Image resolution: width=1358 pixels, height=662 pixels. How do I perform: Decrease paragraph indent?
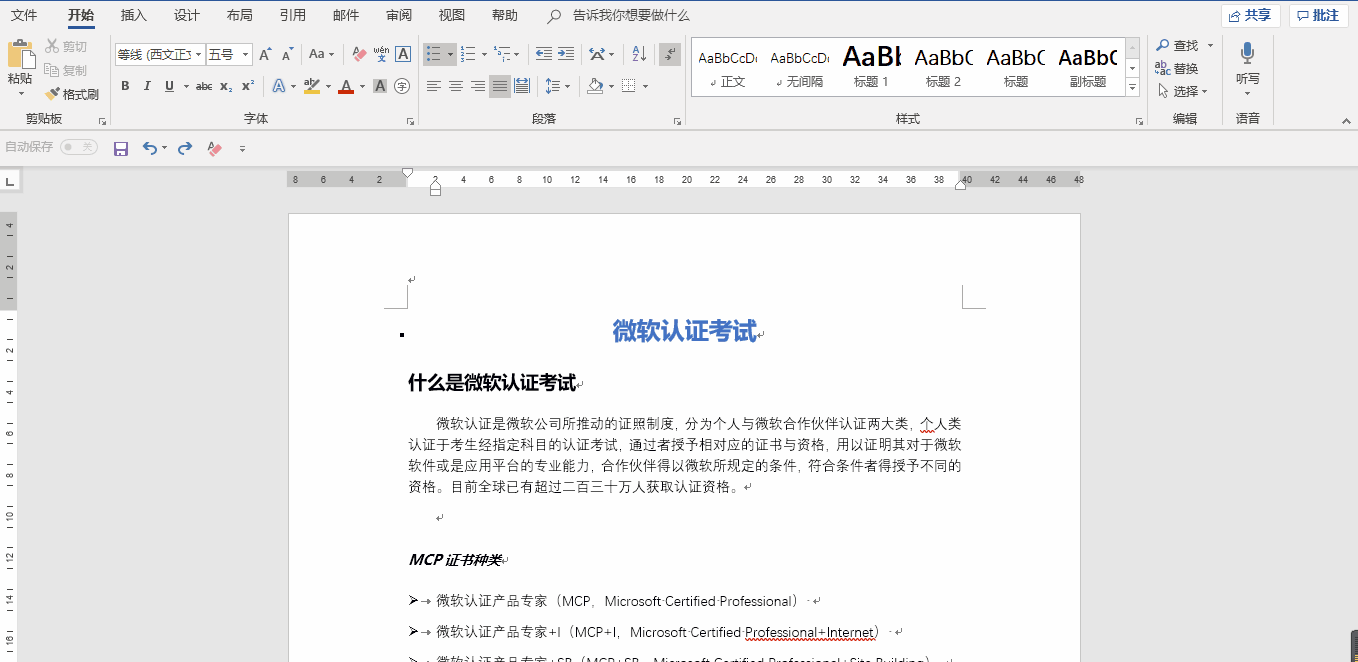pyautogui.click(x=544, y=54)
